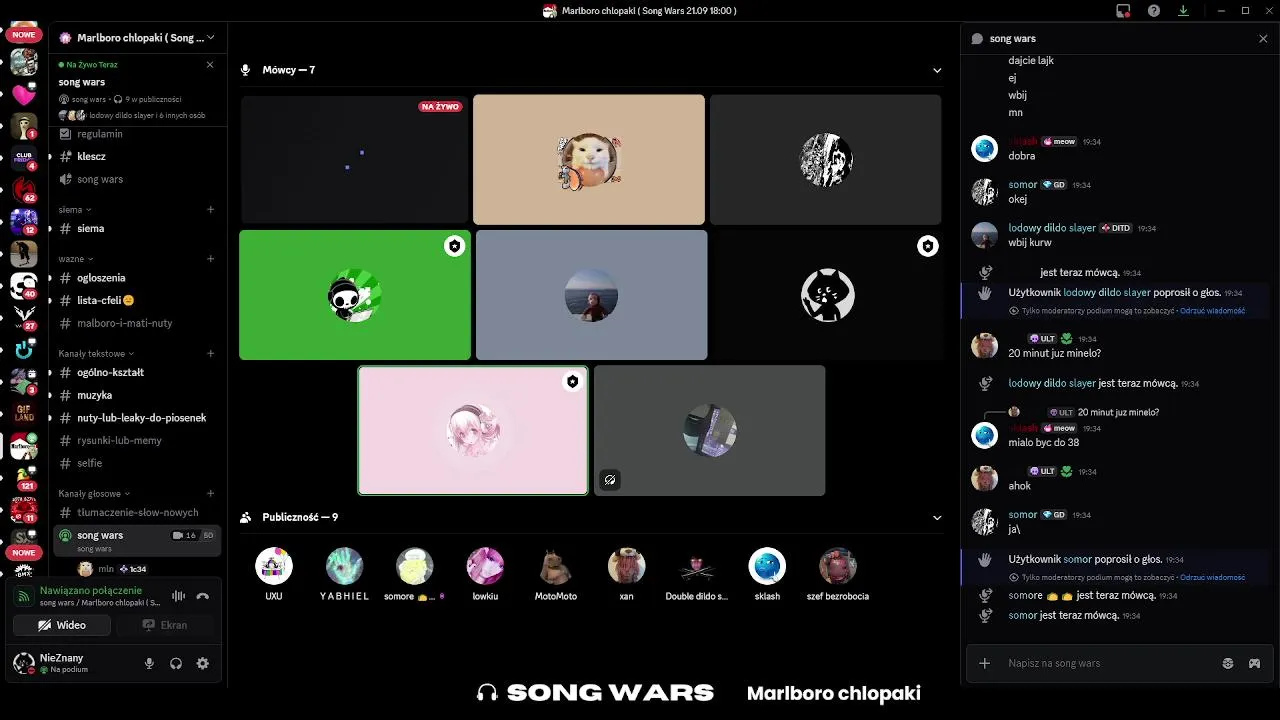Screen dimensions: 1280x720
Task: Open the tlumaczenie-słow-nowych channel
Action: click(x=137, y=512)
